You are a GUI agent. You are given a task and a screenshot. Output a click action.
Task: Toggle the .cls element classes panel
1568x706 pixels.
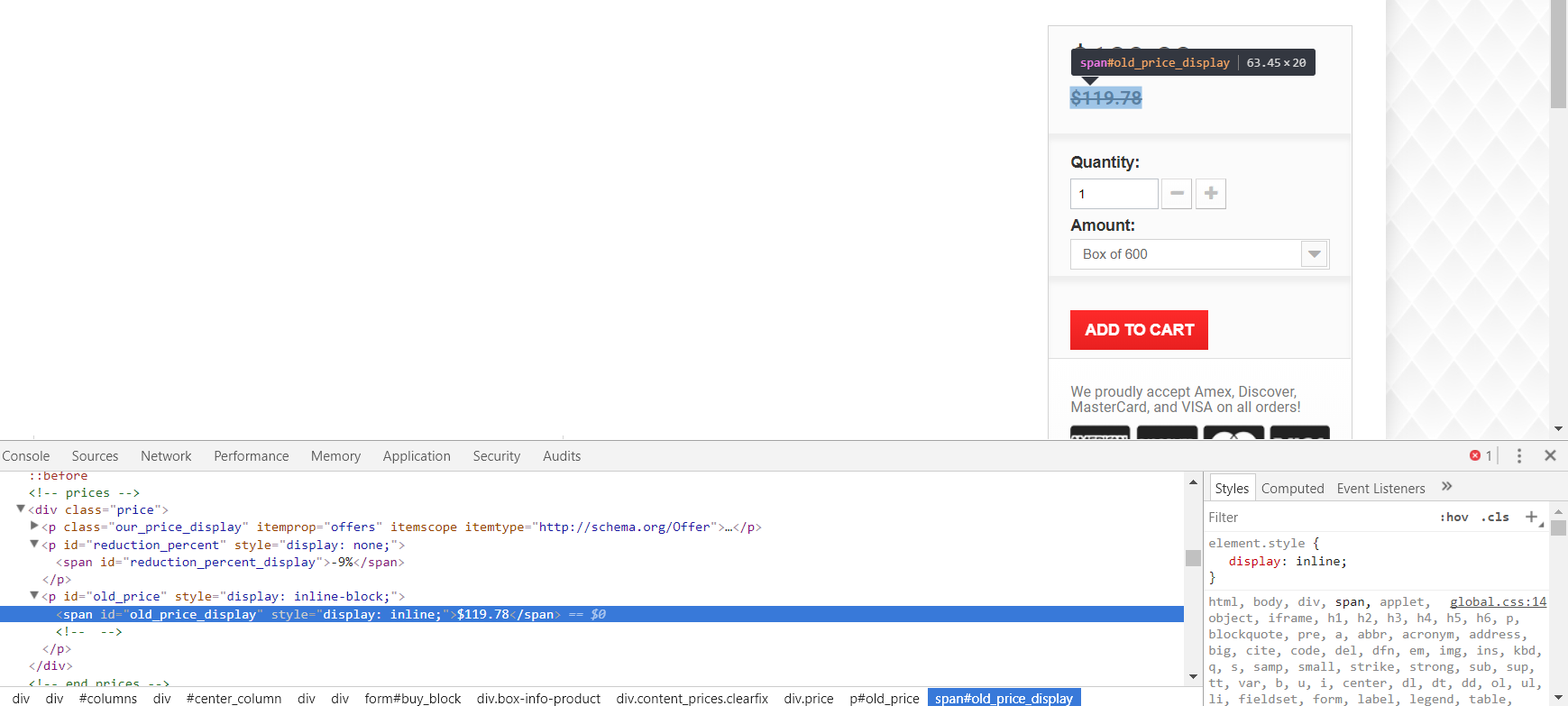point(1495,517)
